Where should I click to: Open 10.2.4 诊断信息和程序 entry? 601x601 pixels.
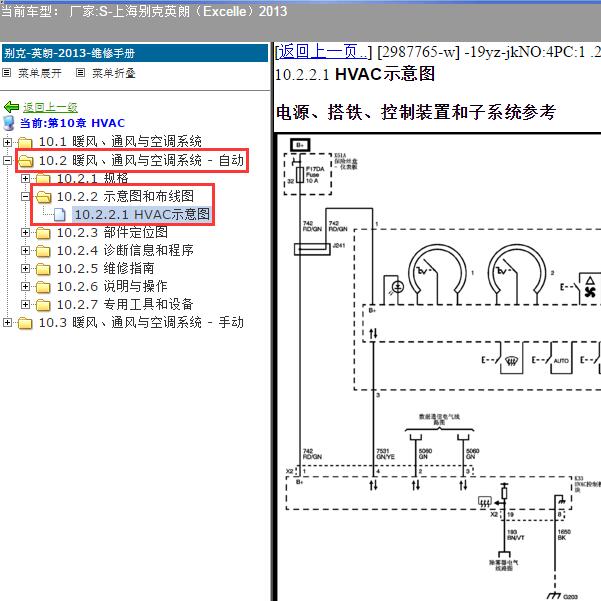tap(125, 250)
